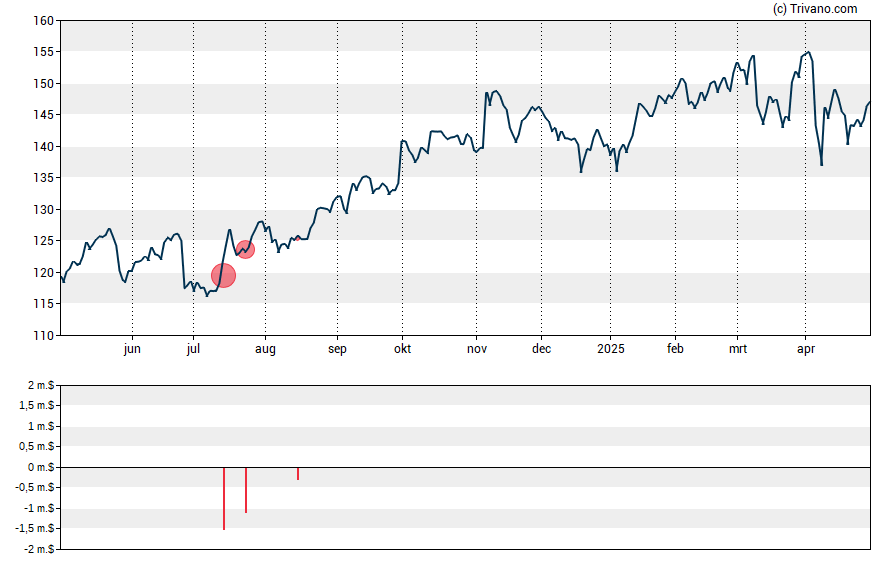Click the medium red bubble in late July
Viewport: 888px width, 565px height.
[x=245, y=249]
